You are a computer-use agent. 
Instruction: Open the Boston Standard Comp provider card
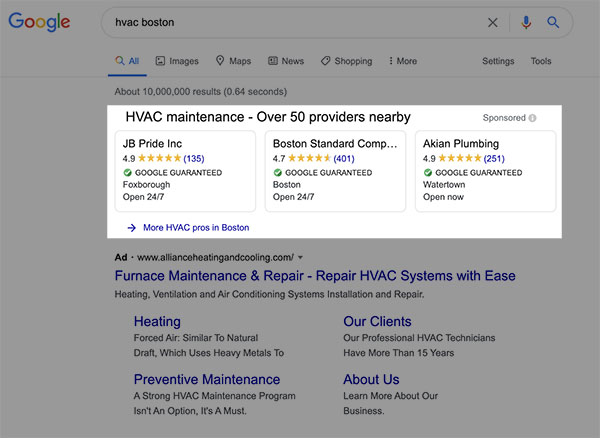tap(335, 171)
